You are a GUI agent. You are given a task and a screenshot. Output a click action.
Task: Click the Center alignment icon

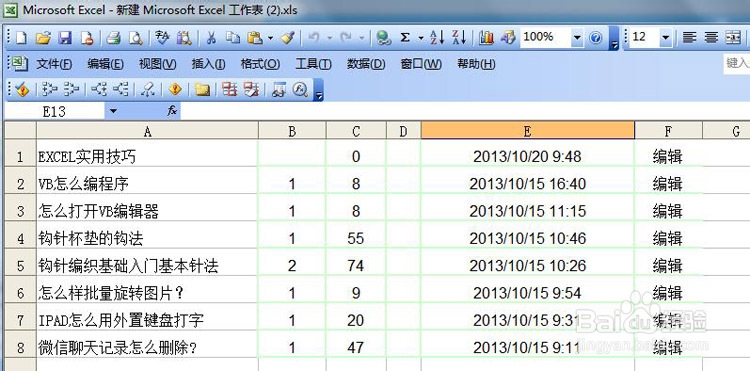(x=711, y=37)
